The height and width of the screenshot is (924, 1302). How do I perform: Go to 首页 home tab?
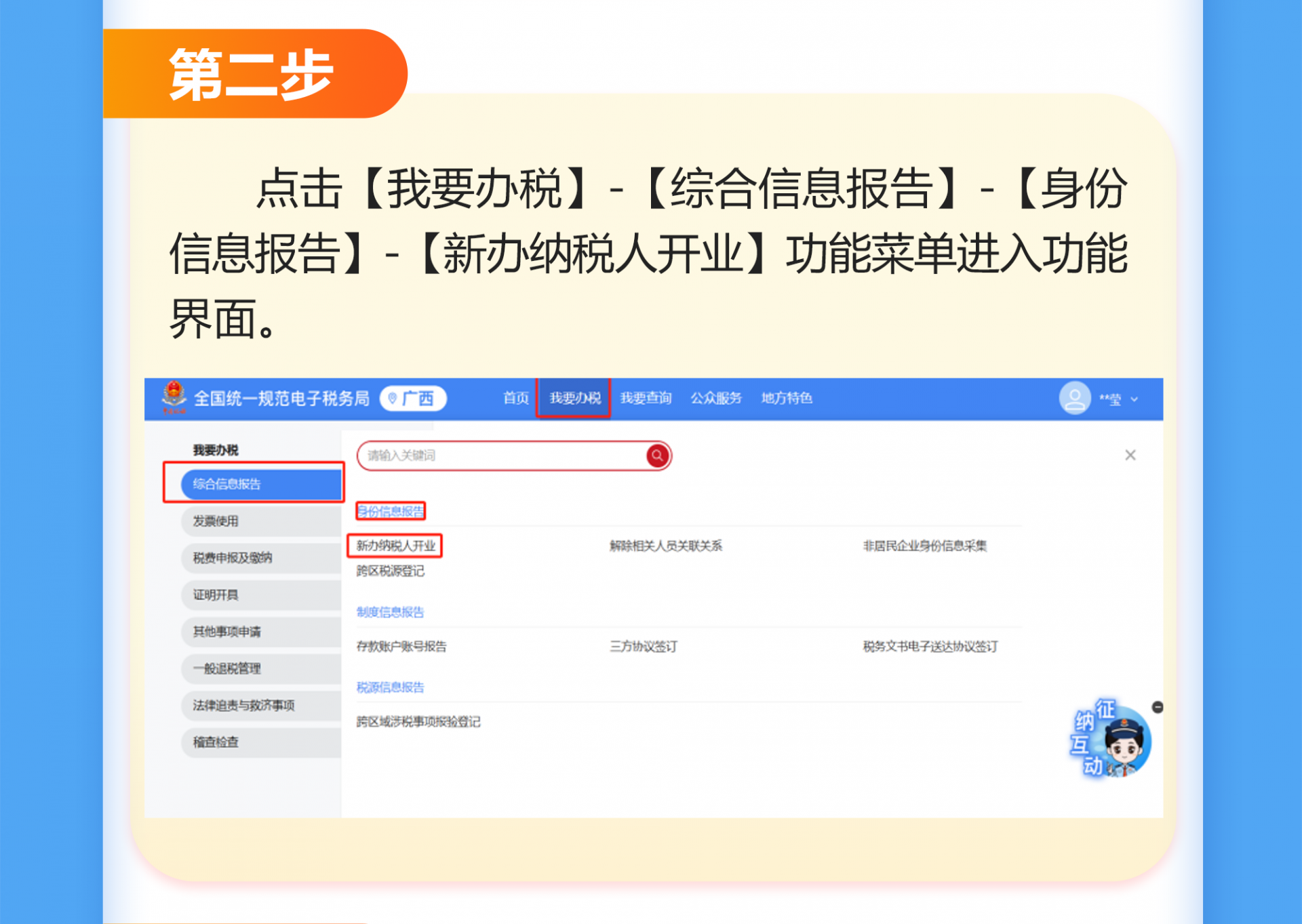pos(515,398)
